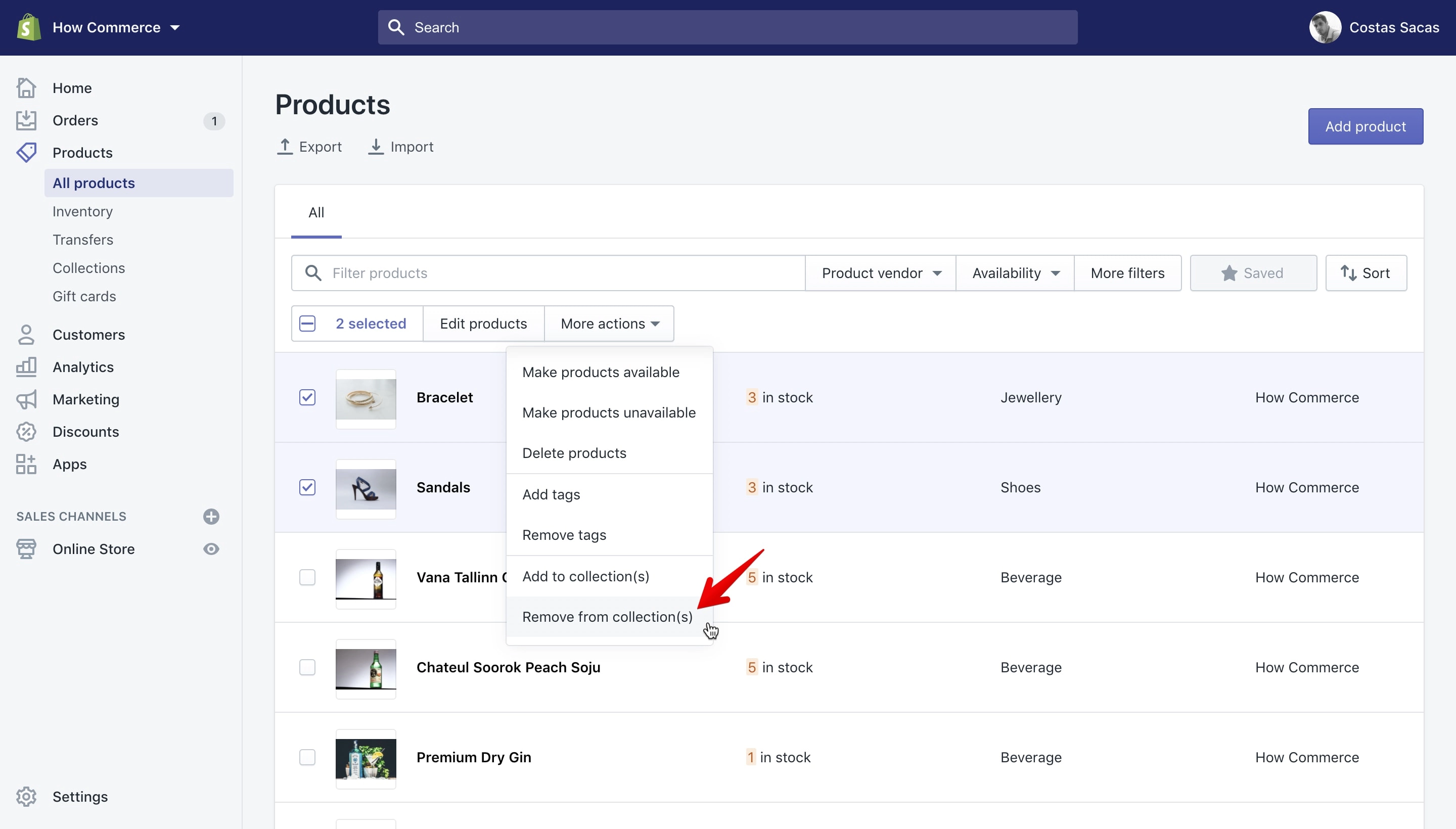Image resolution: width=1456 pixels, height=829 pixels.
Task: Click the Premium Dry Gin product name
Action: click(474, 757)
